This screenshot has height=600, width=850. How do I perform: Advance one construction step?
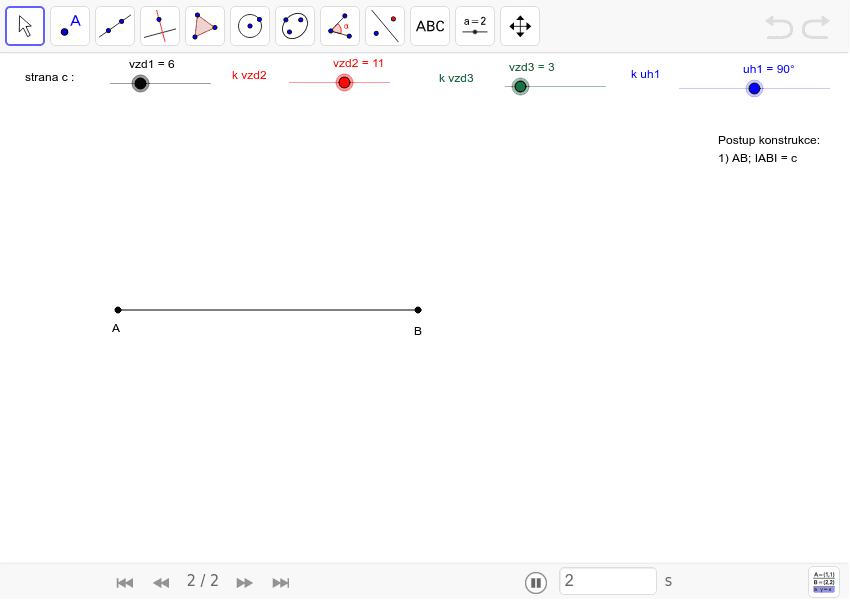[244, 583]
